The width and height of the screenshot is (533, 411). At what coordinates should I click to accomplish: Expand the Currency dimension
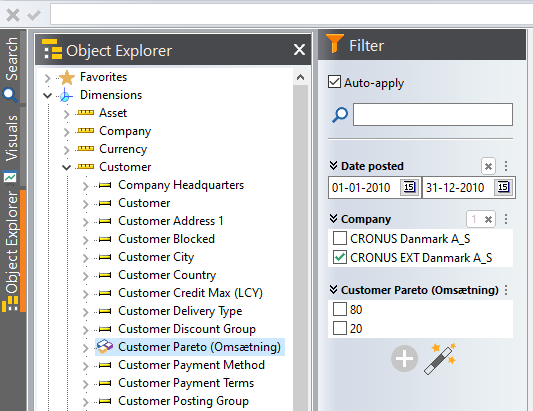pyautogui.click(x=67, y=150)
